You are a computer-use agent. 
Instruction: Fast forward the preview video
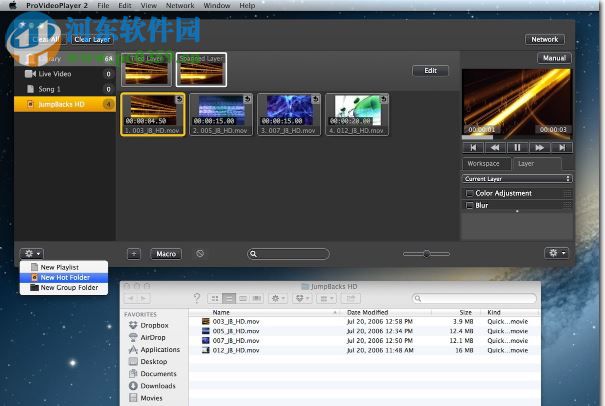[x=539, y=147]
